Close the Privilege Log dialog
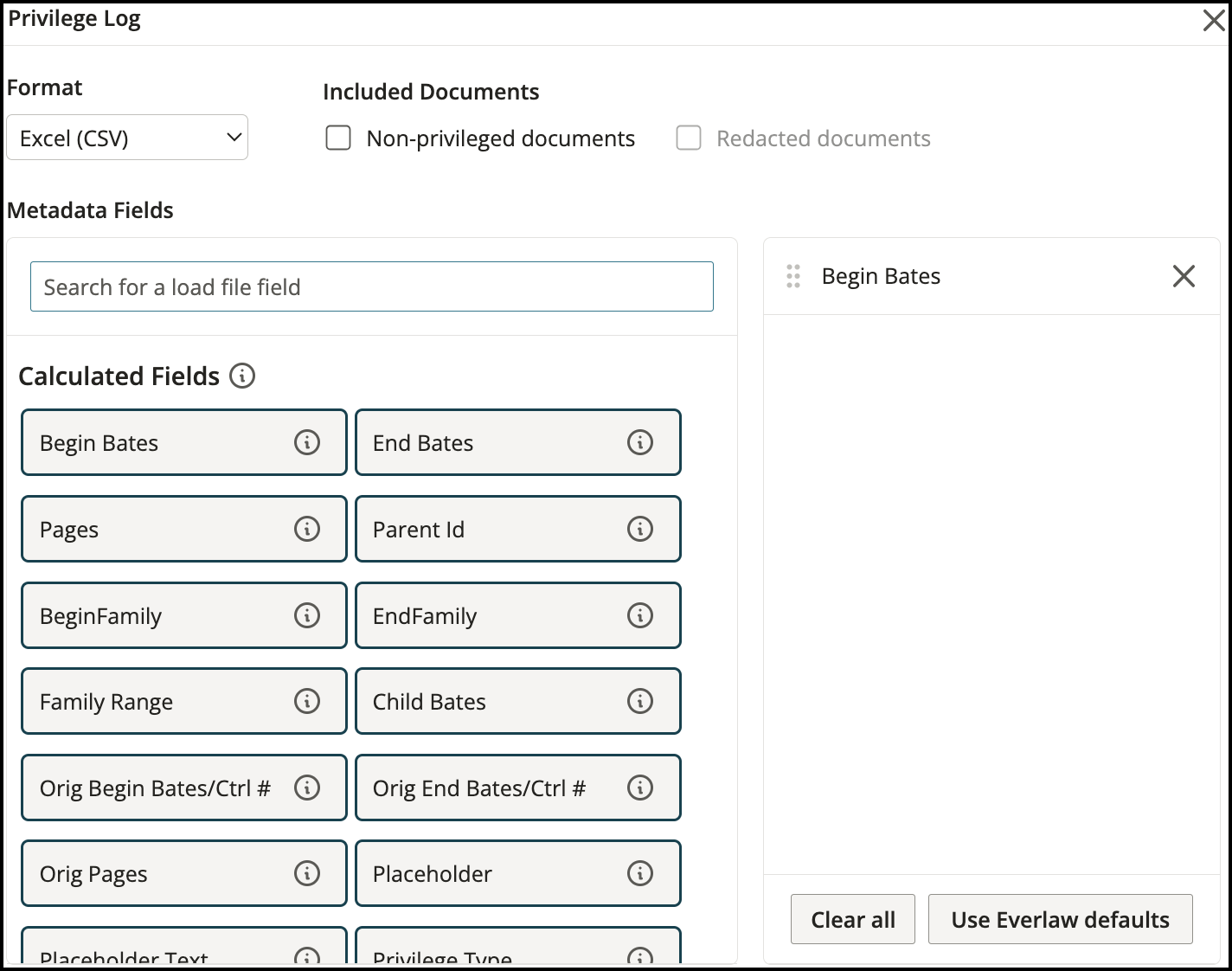 [1214, 21]
